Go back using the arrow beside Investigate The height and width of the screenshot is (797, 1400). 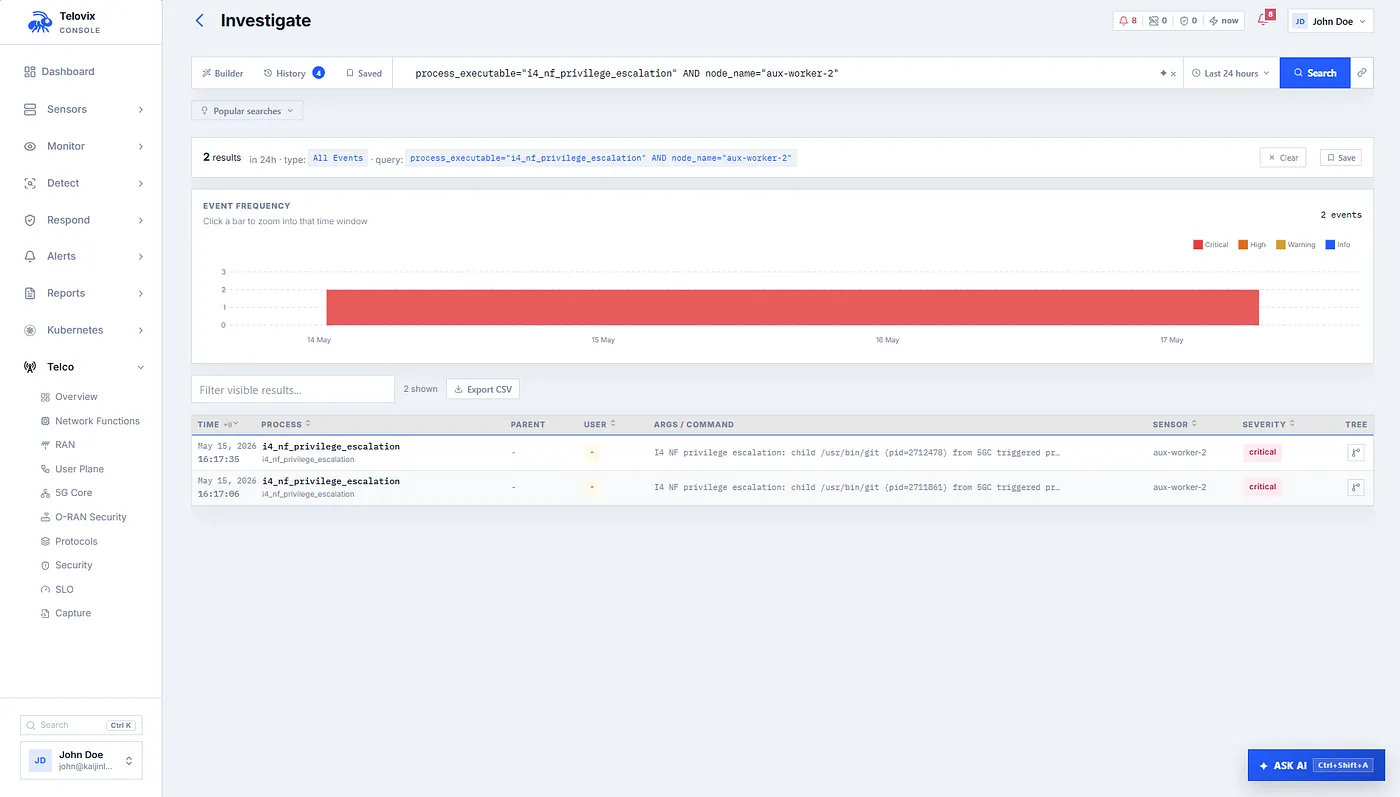(199, 21)
